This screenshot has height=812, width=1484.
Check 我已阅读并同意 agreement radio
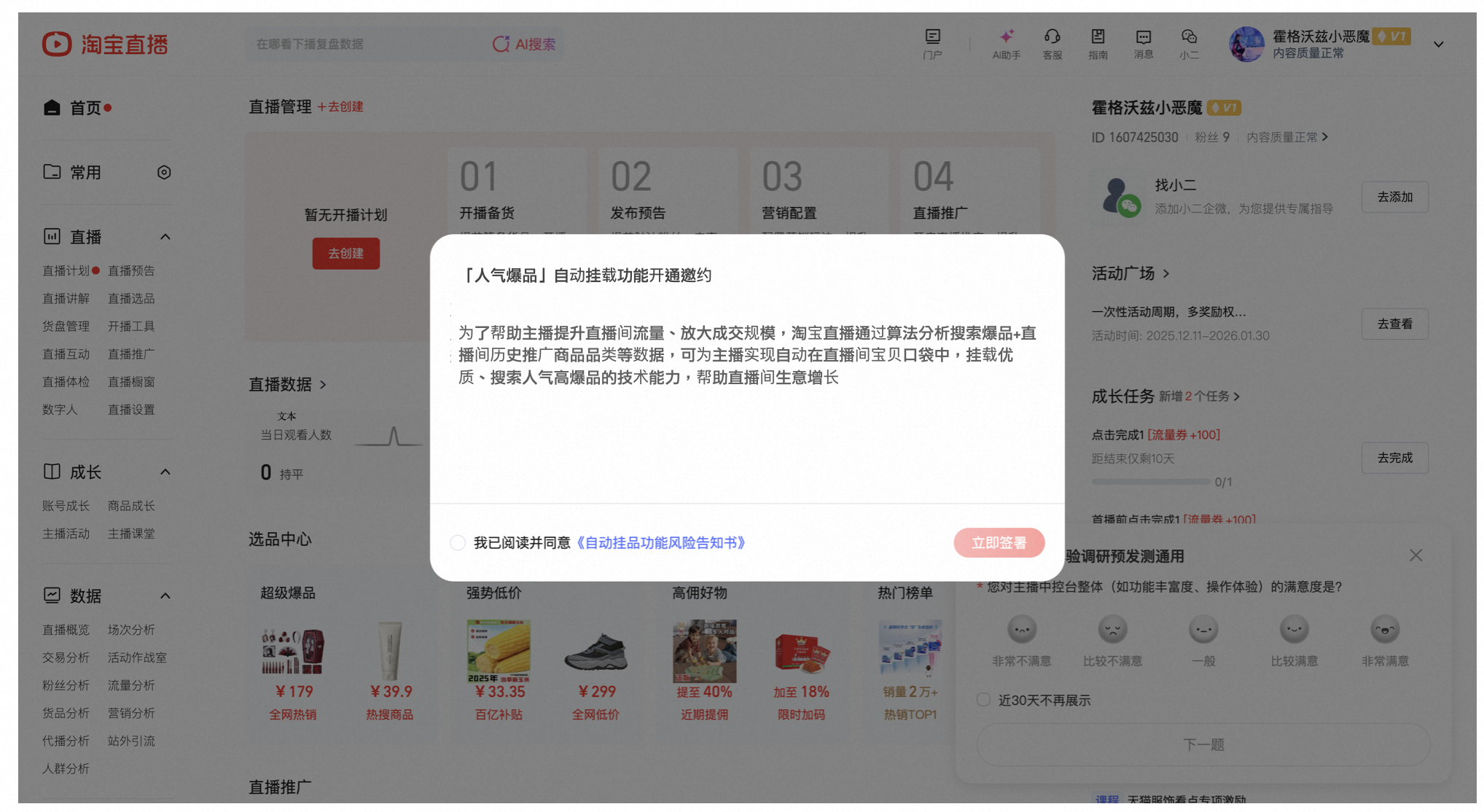[458, 543]
